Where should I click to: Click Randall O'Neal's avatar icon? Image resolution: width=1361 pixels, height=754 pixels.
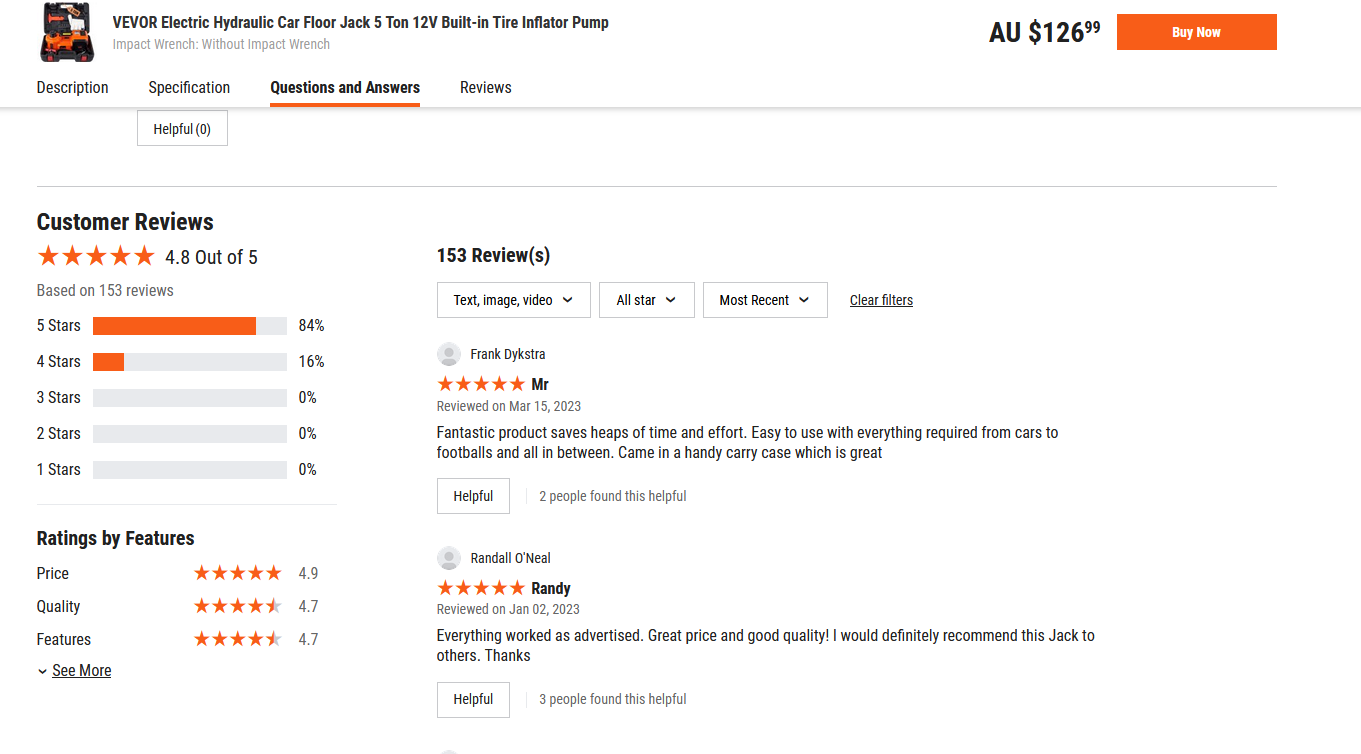(449, 558)
